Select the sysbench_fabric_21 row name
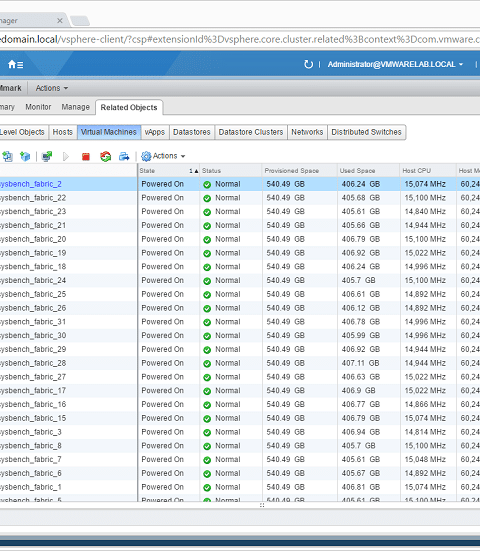The height and width of the screenshot is (551, 480). (33, 225)
